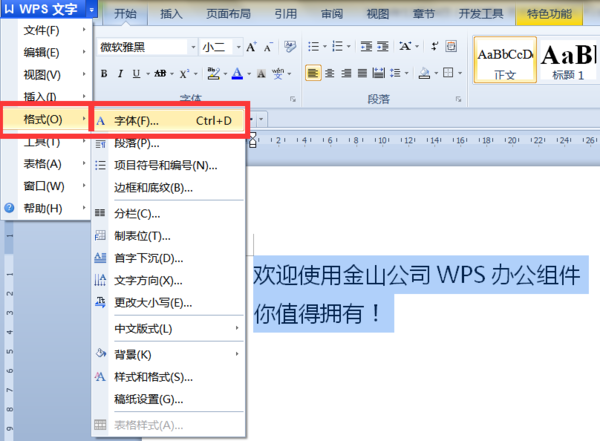Click bullets and numbering menu icon
Screen dimensions: 600x441
[100, 165]
